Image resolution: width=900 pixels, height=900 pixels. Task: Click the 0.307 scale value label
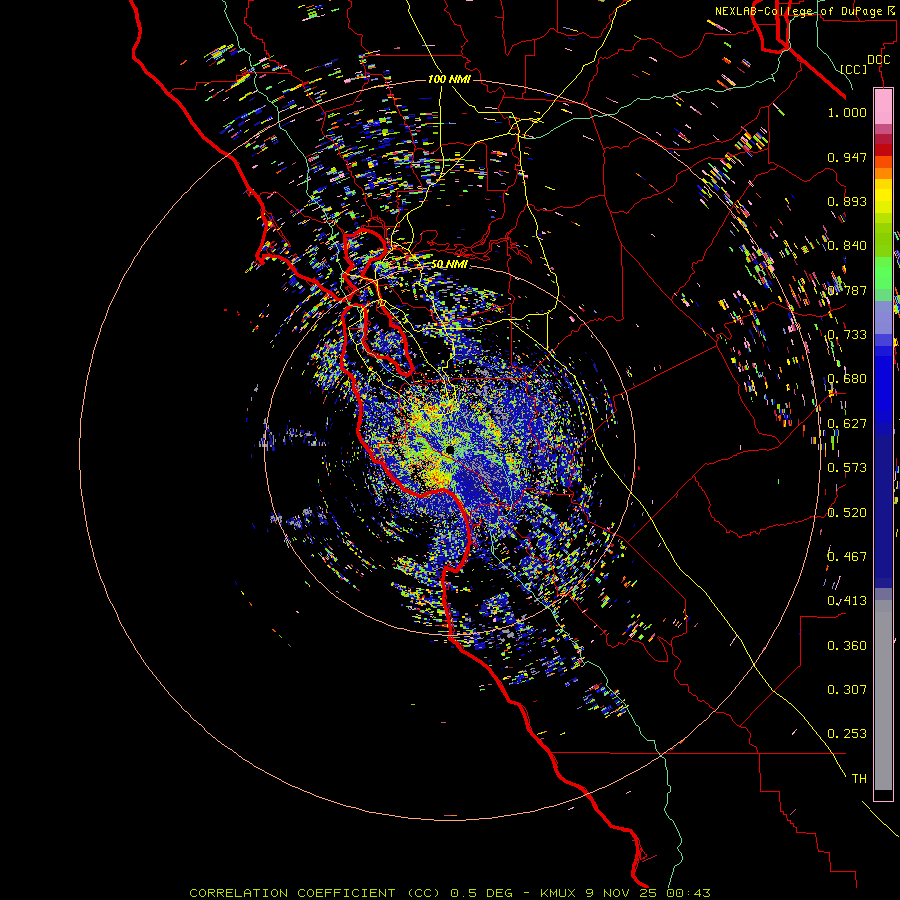[x=847, y=690]
